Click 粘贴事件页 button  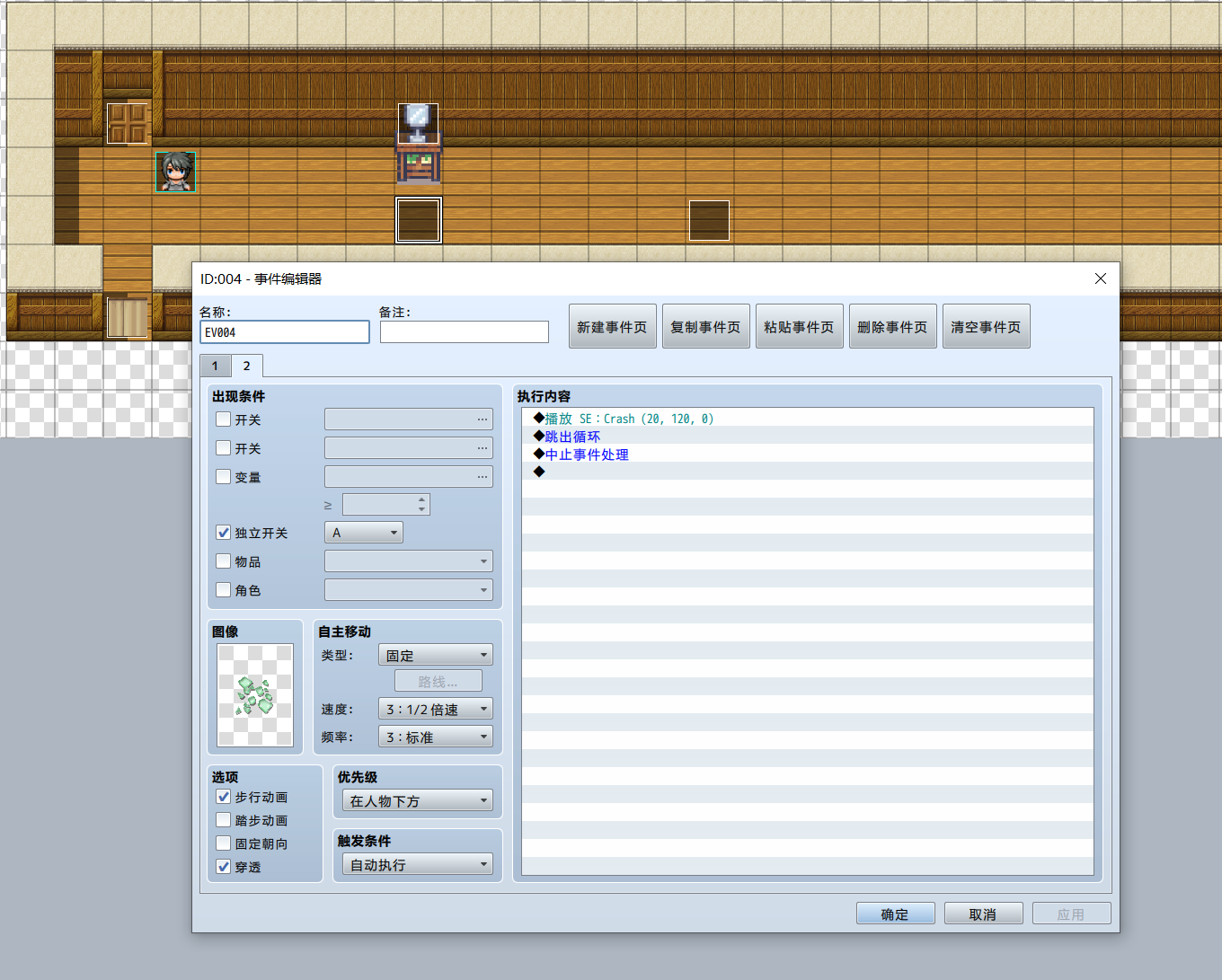800,327
